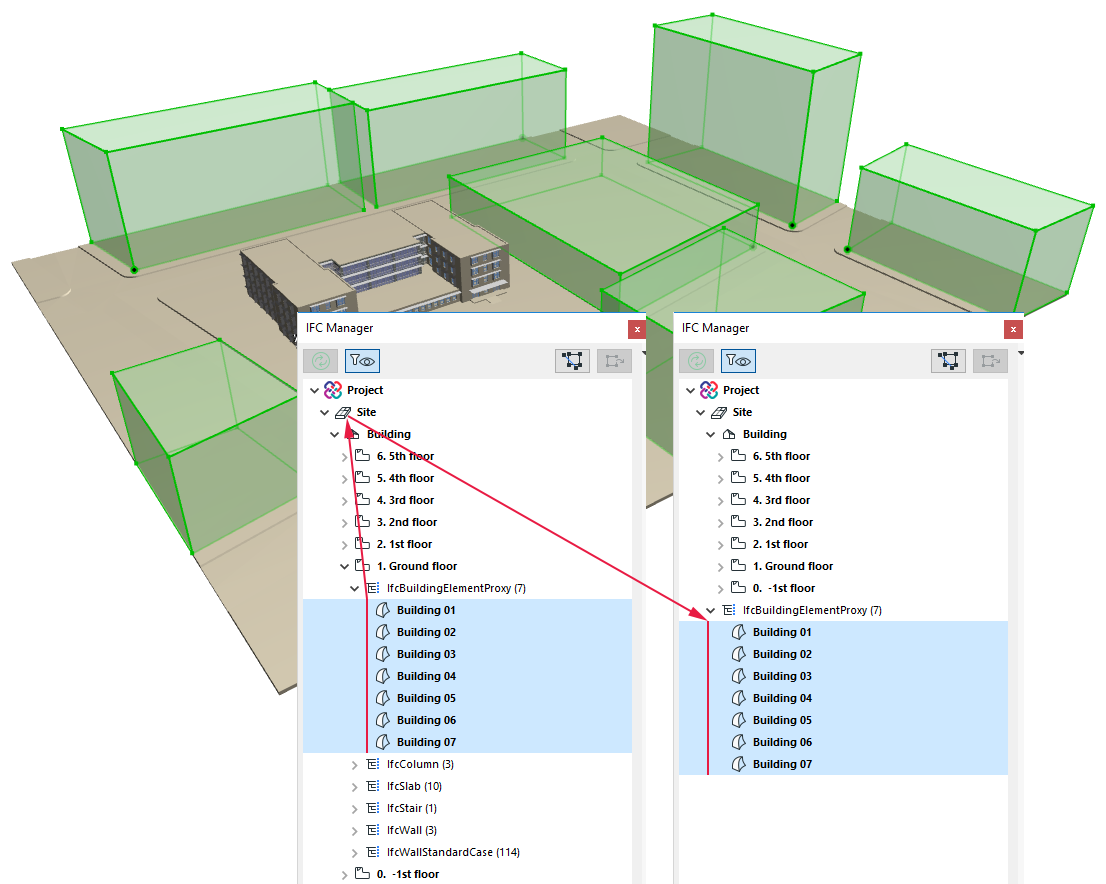Collapse 1. Ground floor in left IFC Manager
1106x884 pixels.
(x=344, y=567)
